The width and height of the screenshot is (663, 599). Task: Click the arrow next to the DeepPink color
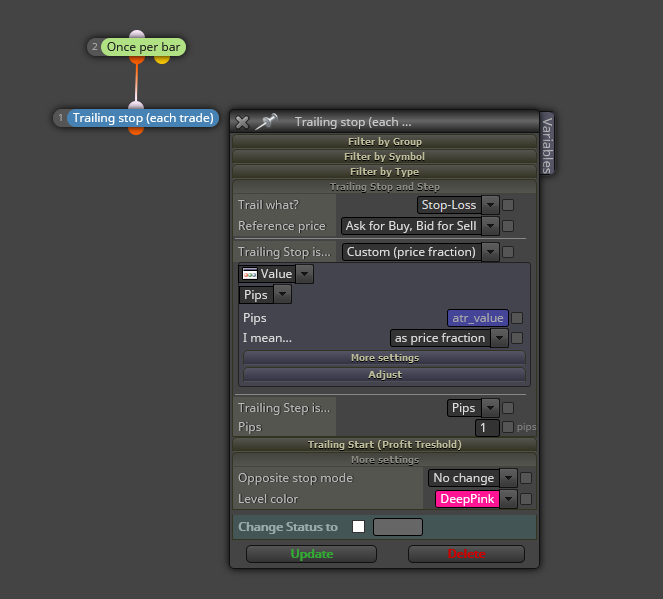508,499
